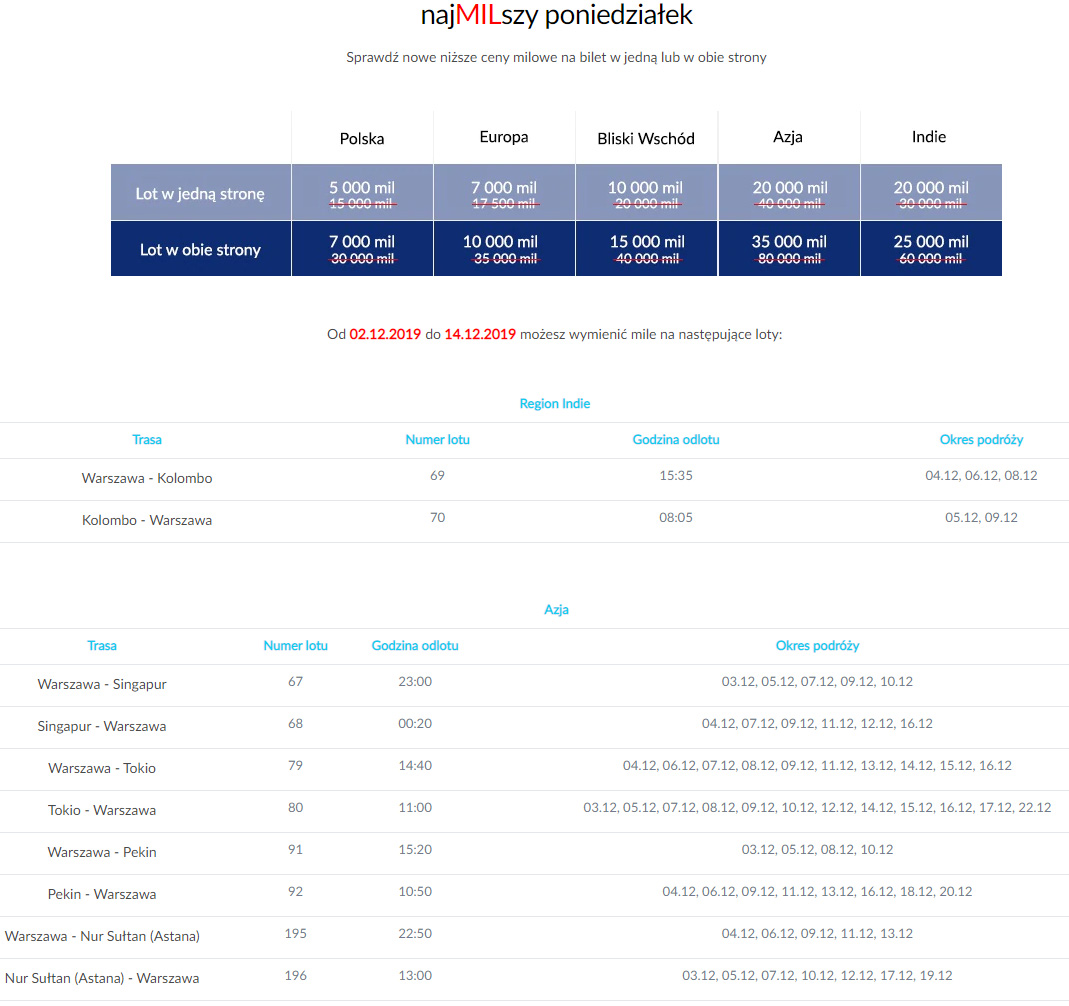Image resolution: width=1069 pixels, height=1006 pixels.
Task: Click the "Europa" column header
Action: click(x=504, y=136)
